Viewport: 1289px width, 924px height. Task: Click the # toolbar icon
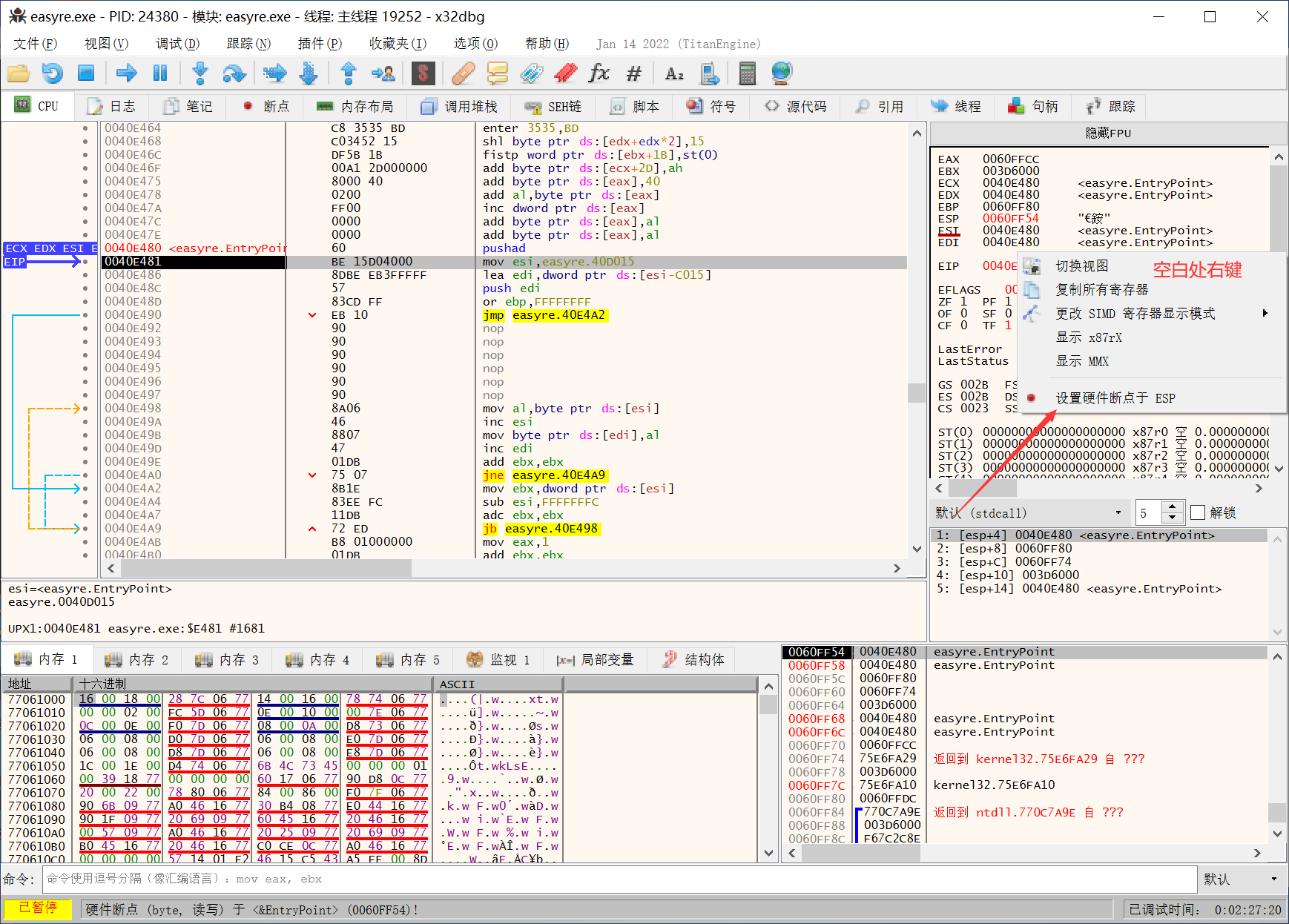point(633,73)
